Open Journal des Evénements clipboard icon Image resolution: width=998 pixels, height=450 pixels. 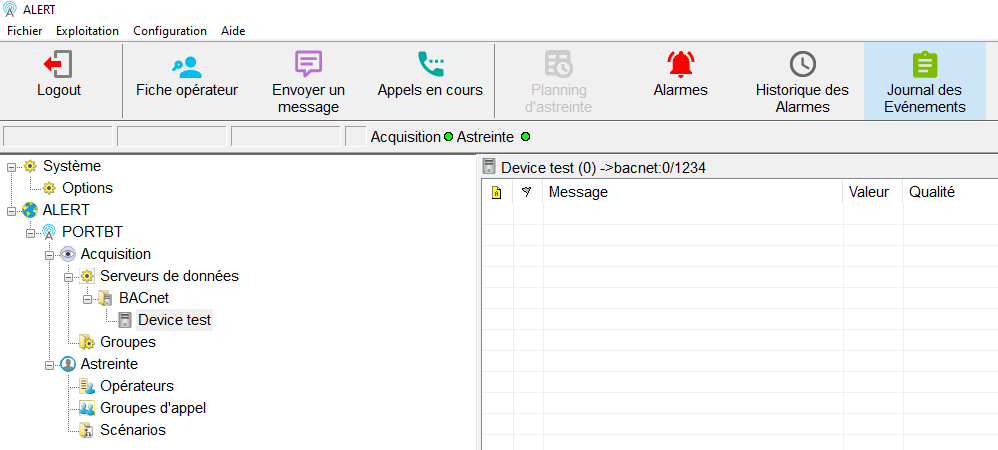pos(924,65)
